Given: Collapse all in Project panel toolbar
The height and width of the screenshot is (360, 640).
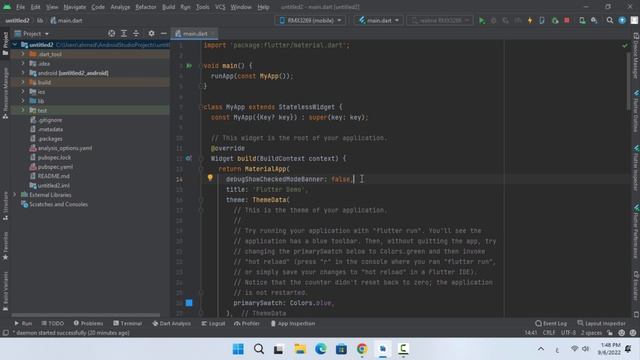Looking at the screenshot, I should (136, 33).
